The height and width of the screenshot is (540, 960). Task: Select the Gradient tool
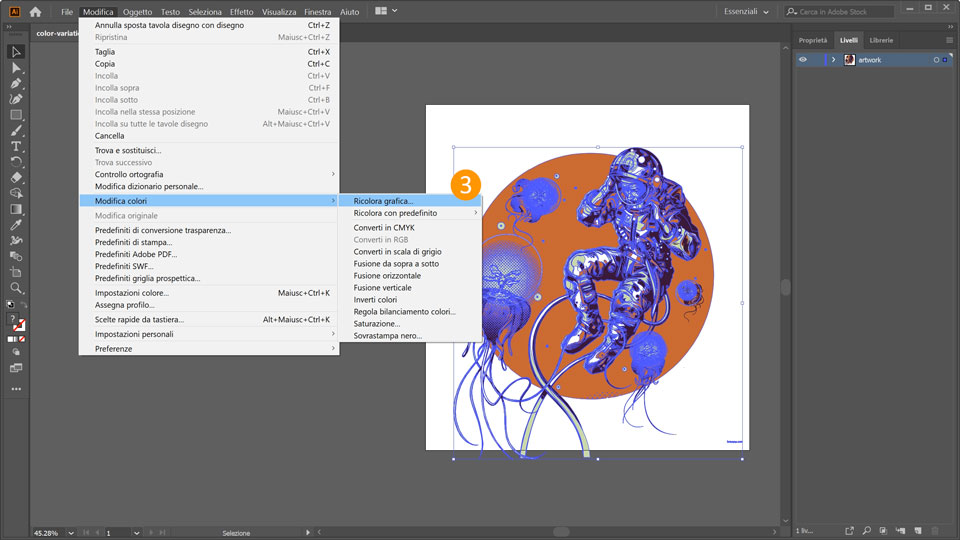tap(16, 209)
